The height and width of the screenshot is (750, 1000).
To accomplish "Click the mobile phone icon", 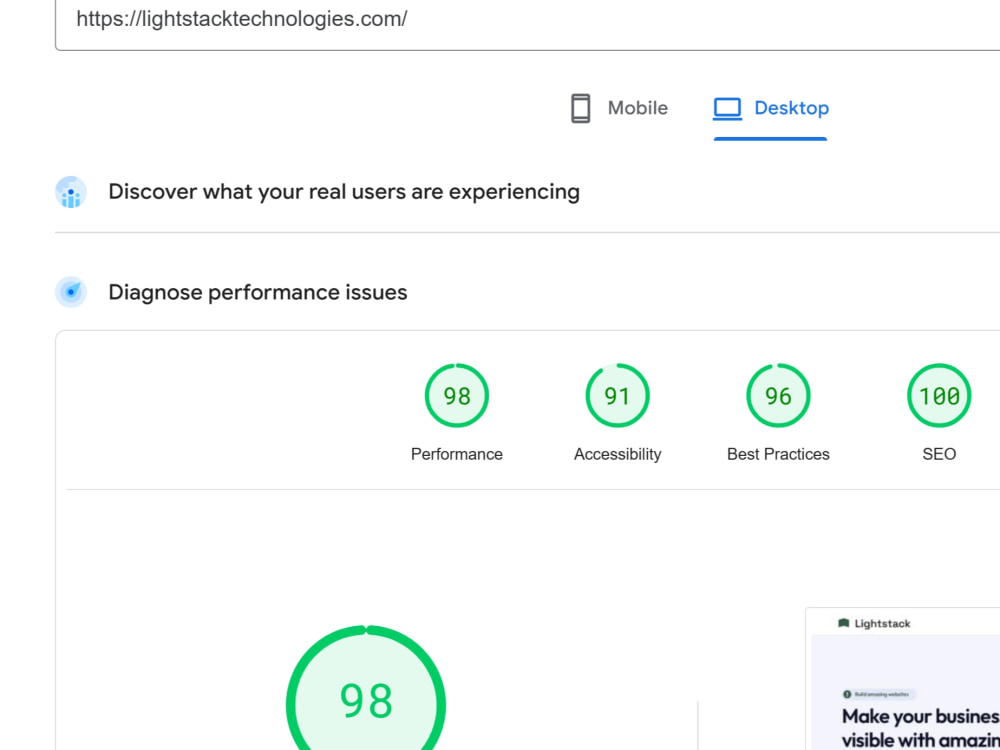I will [580, 108].
